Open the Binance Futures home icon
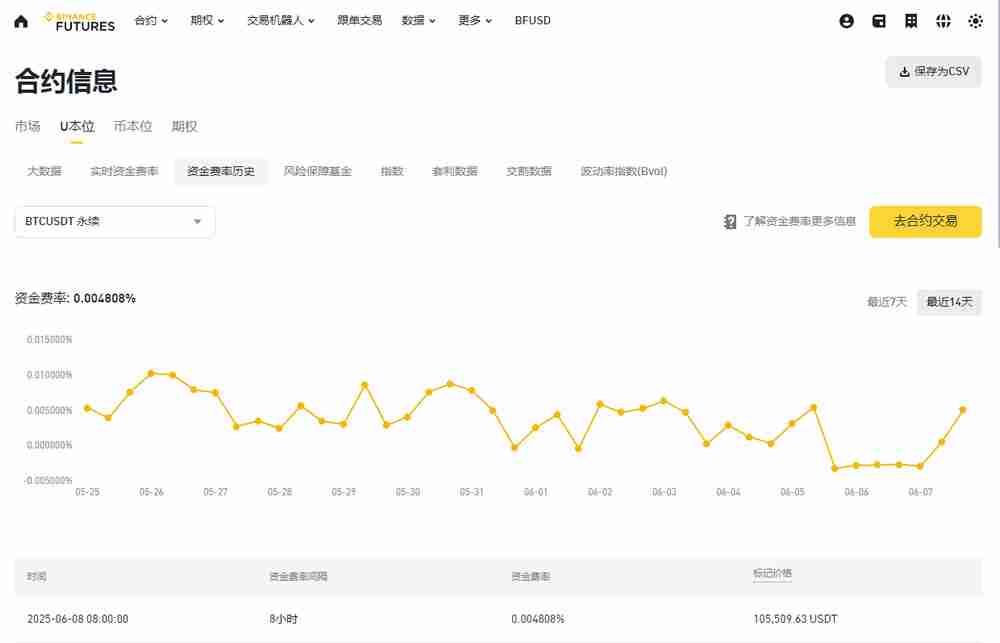1000x643 pixels. (18, 20)
